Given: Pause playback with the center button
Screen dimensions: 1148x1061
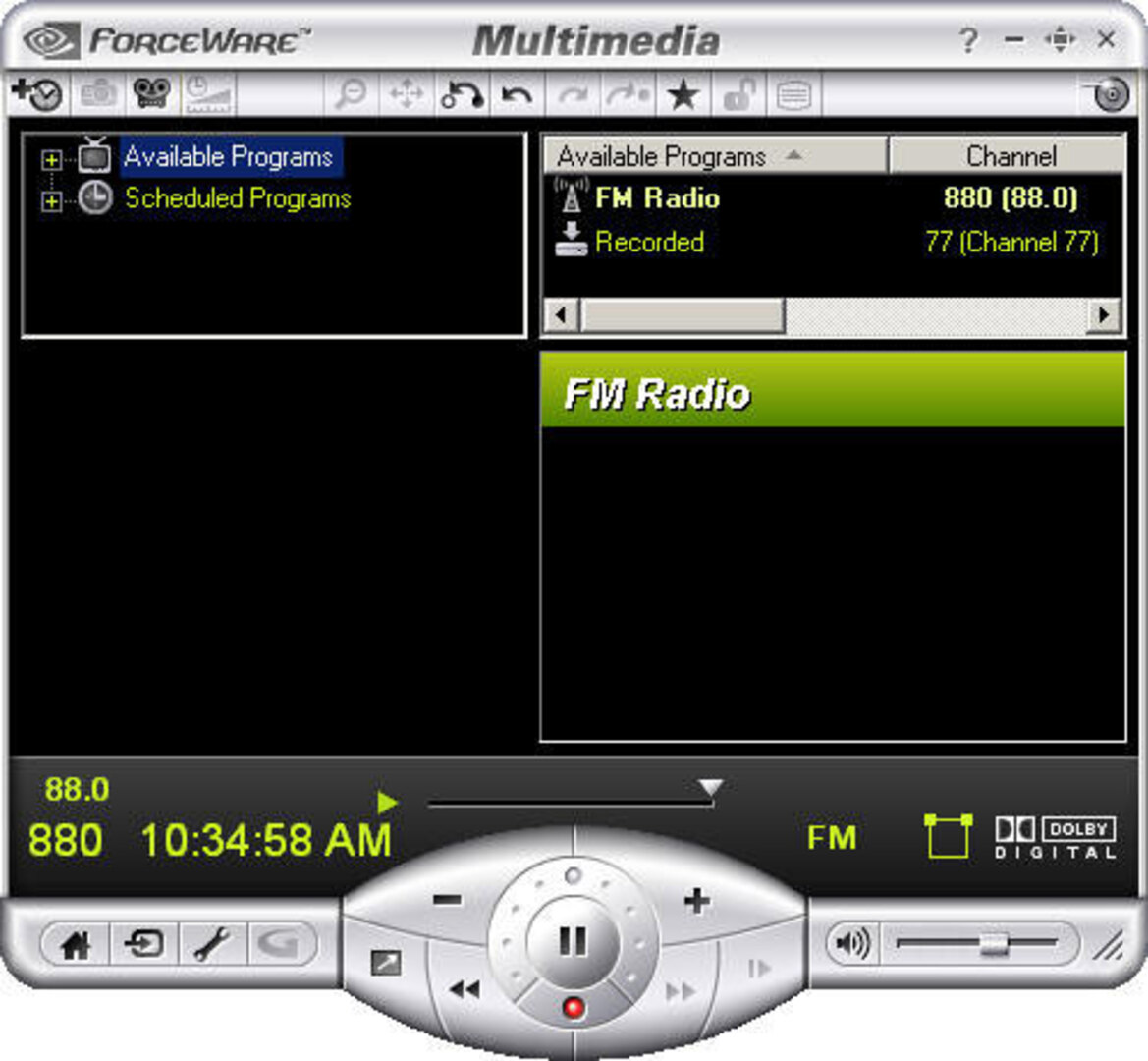Looking at the screenshot, I should pos(573,940).
